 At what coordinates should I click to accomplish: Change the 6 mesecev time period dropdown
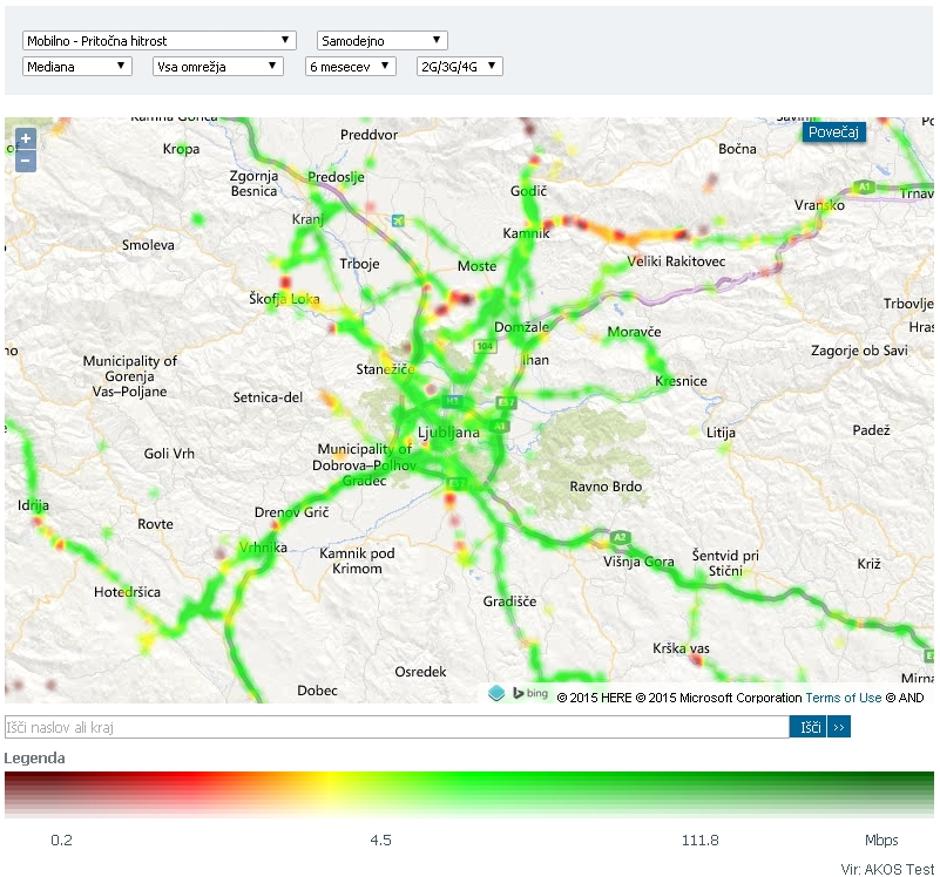351,67
